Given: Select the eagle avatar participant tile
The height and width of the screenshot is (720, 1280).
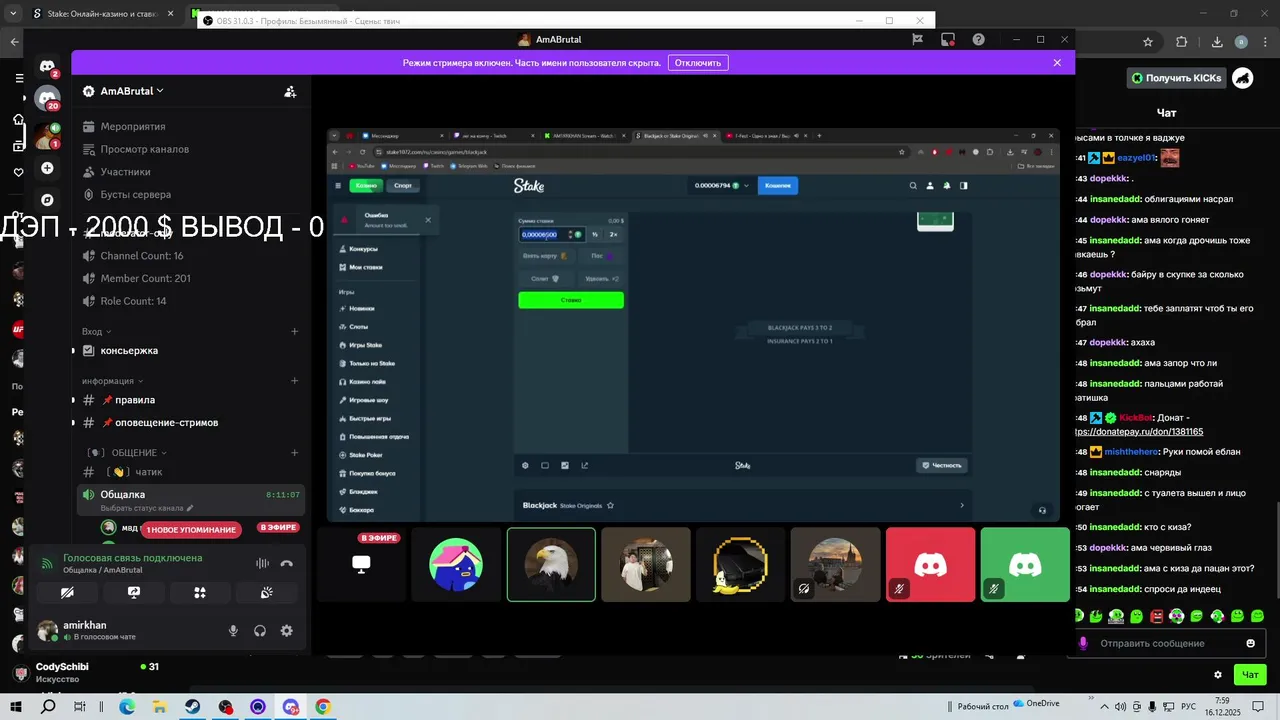Looking at the screenshot, I should pyautogui.click(x=551, y=565).
